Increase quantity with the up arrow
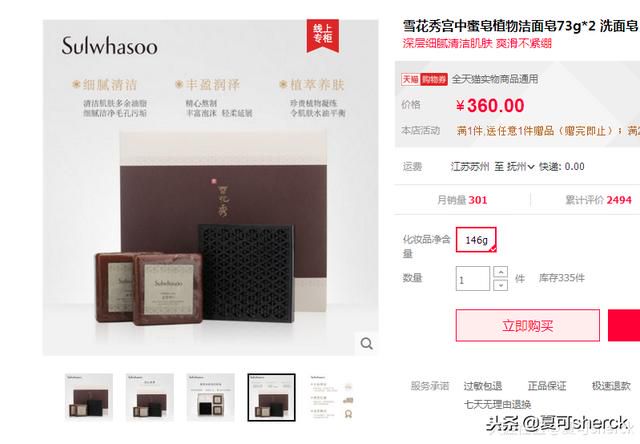640x444 pixels. tap(500, 272)
